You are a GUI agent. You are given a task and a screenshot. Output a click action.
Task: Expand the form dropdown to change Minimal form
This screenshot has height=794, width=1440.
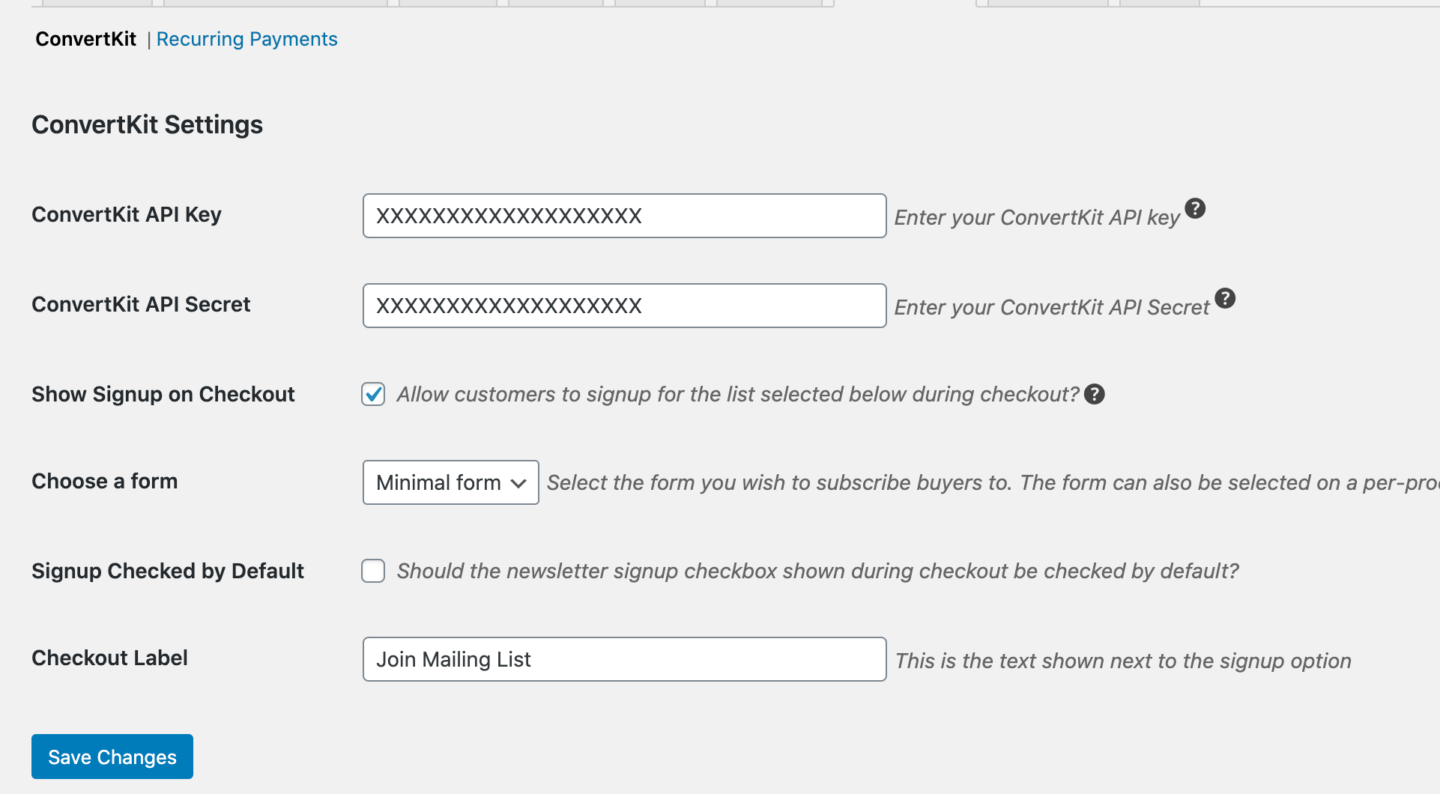click(450, 482)
